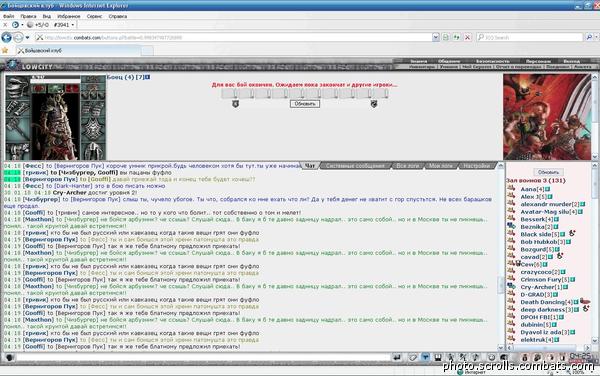
Task: Open private chat icon for Beznika
Action: pos(511,226)
